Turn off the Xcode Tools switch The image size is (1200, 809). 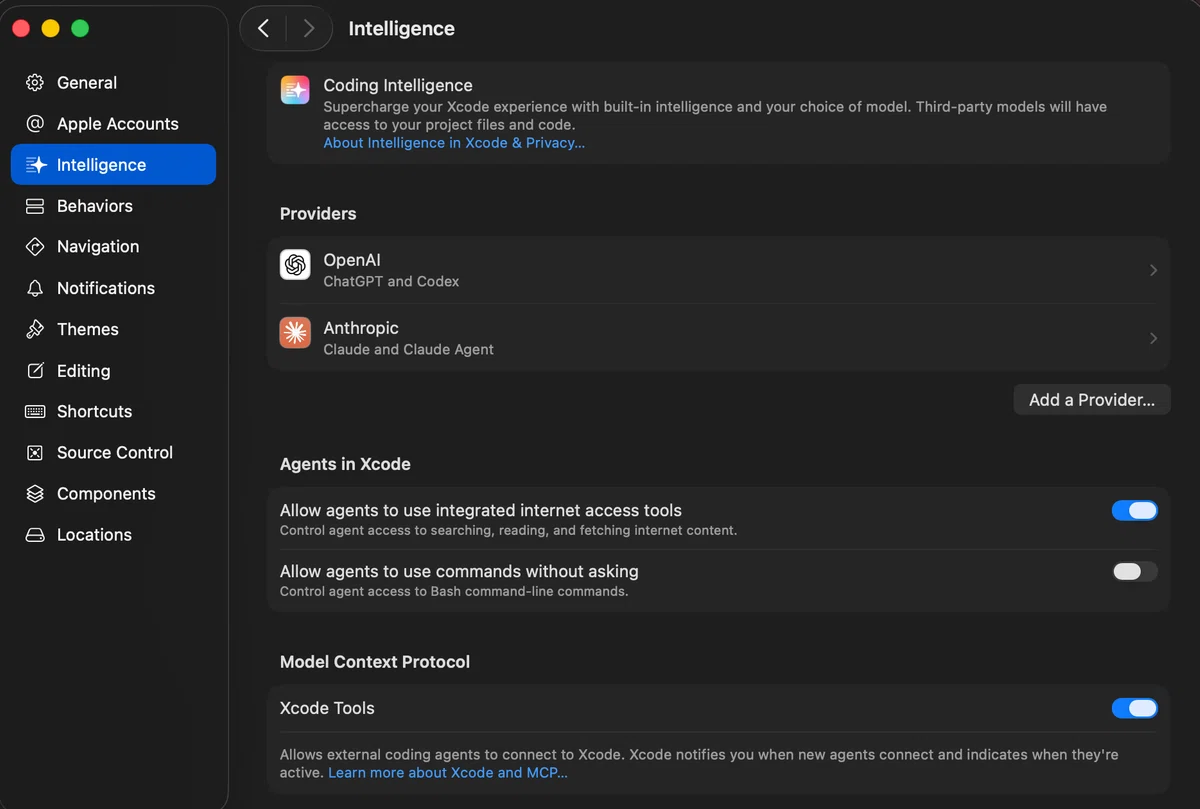[x=1135, y=709]
